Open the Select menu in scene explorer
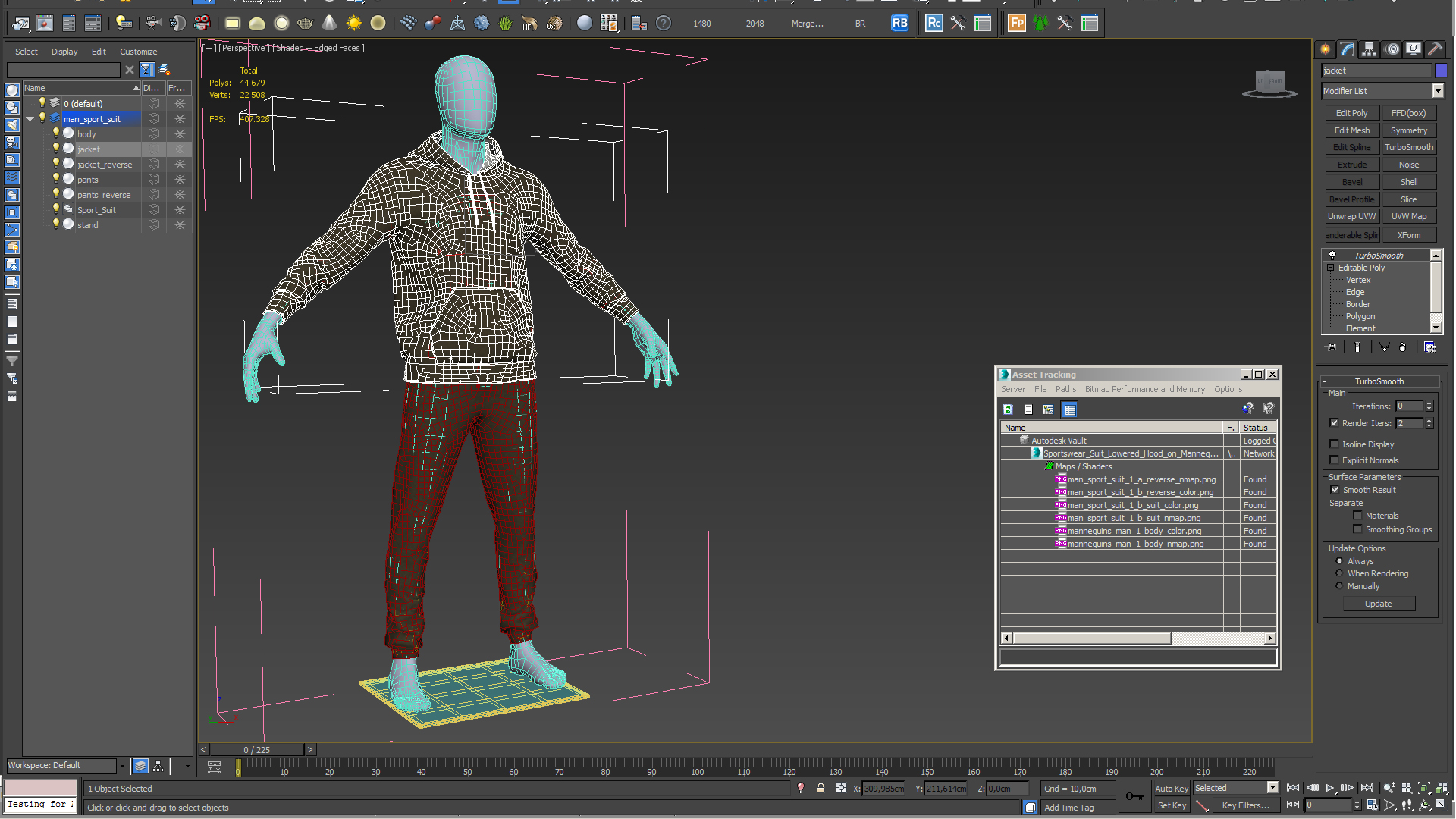This screenshot has height=819, width=1456. coord(27,52)
